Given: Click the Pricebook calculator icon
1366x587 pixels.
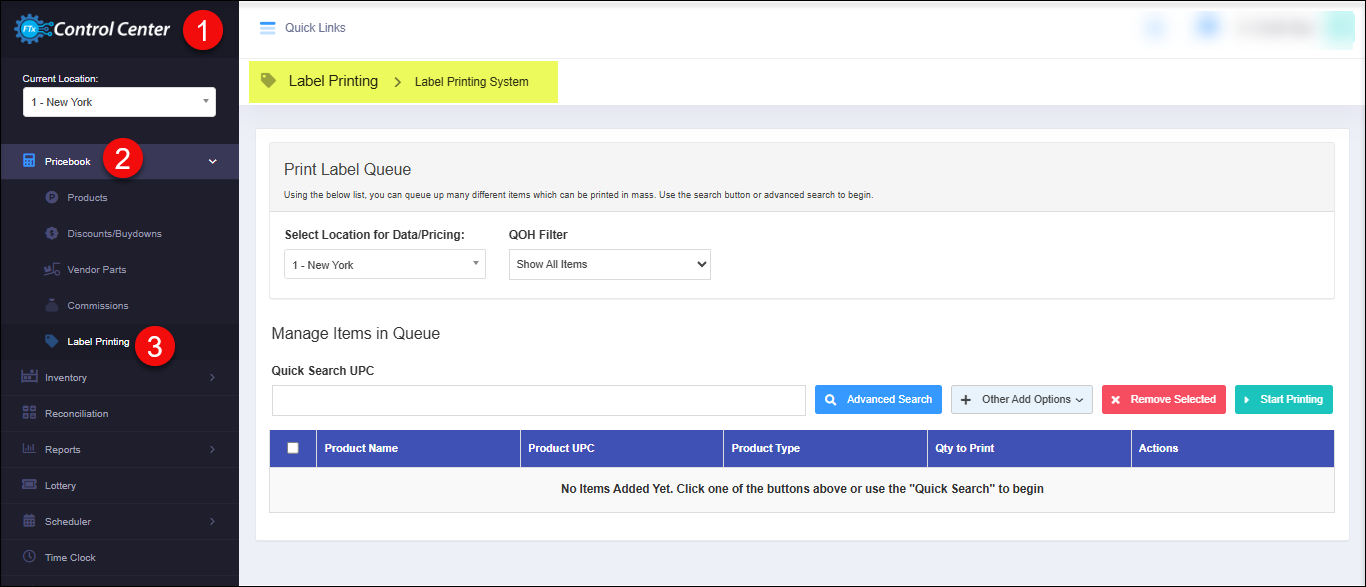Looking at the screenshot, I should click(29, 161).
